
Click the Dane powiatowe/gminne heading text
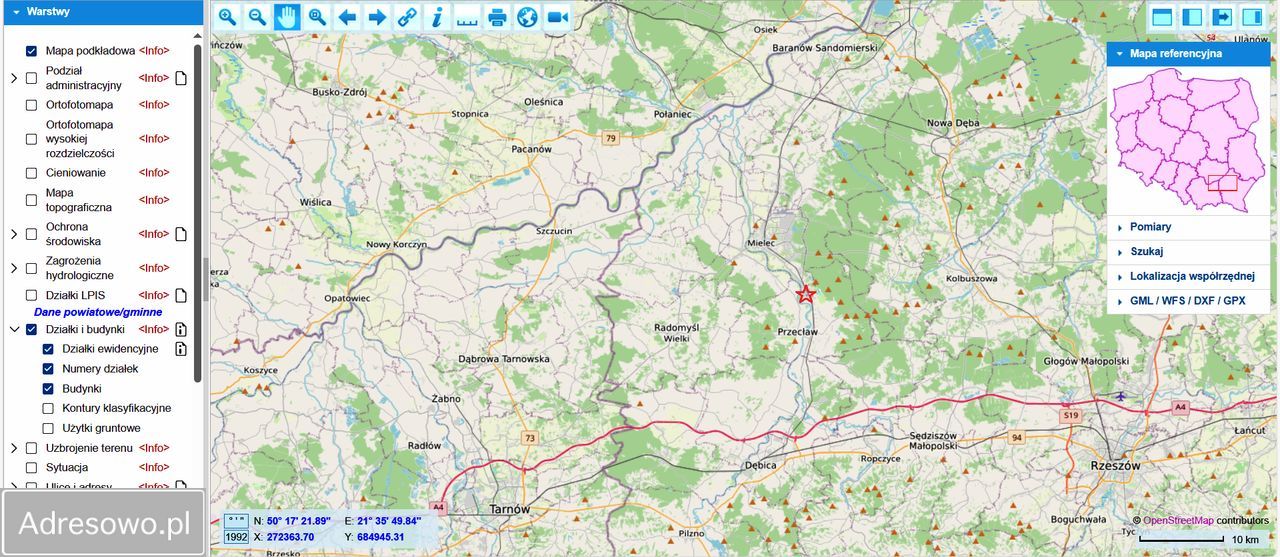tap(98, 312)
